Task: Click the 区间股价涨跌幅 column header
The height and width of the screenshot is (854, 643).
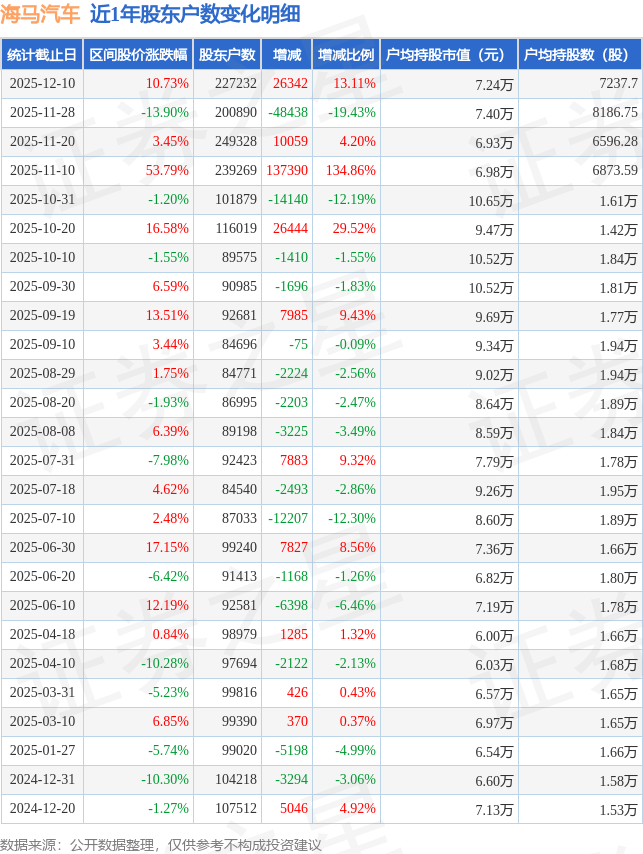Action: click(x=137, y=55)
